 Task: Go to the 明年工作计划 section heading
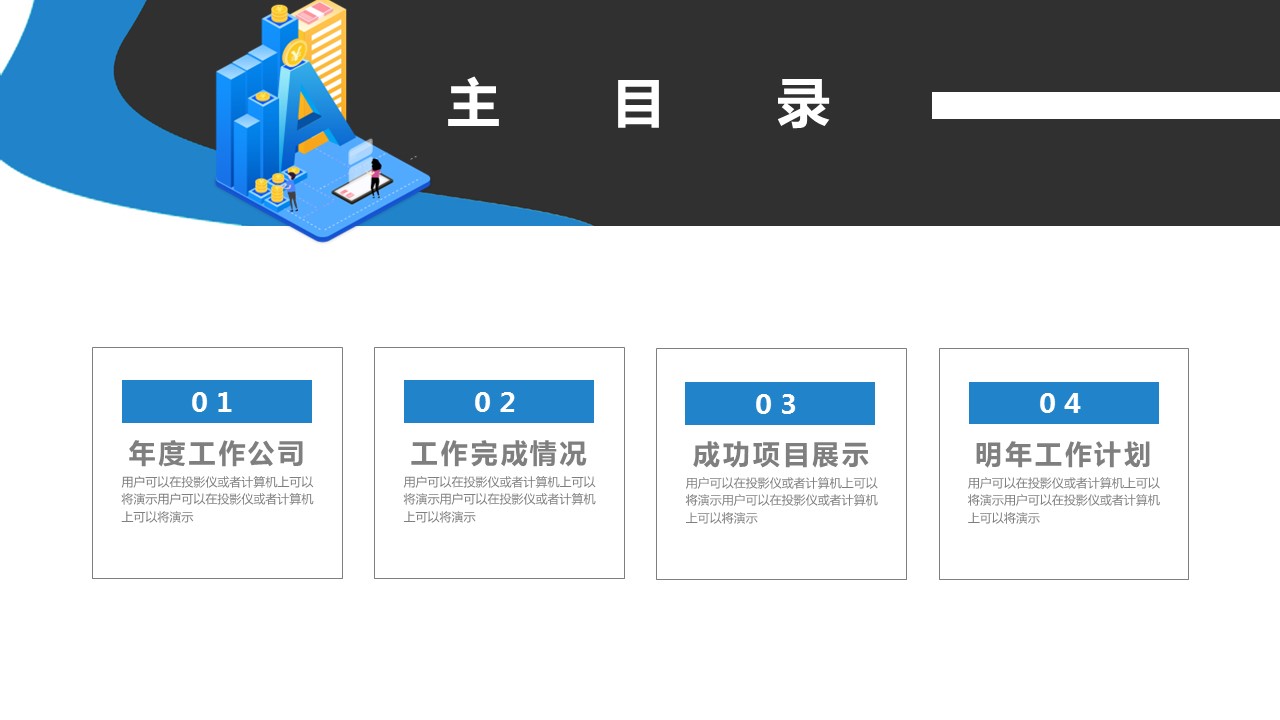[x=1064, y=456]
